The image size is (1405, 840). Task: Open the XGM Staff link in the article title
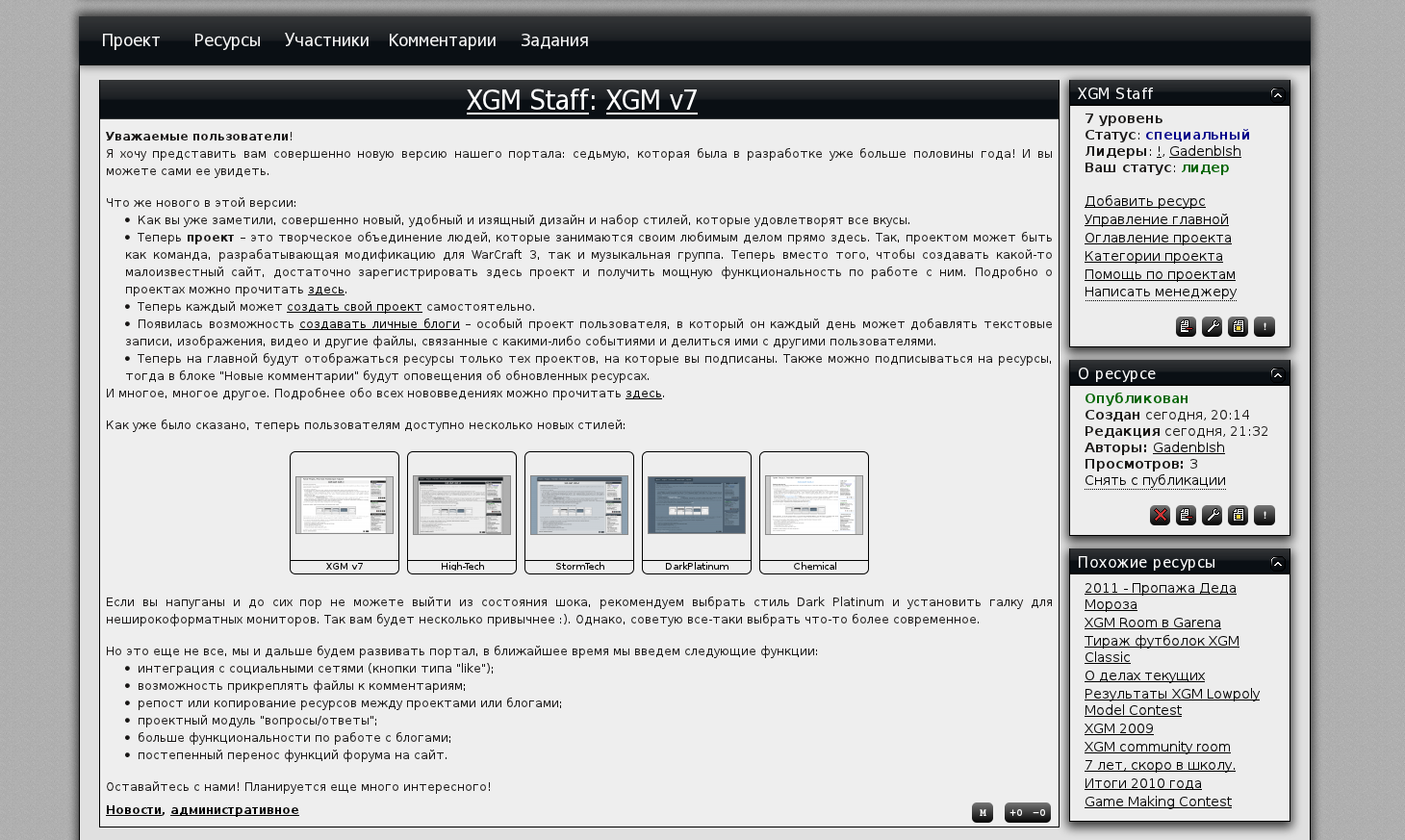click(x=527, y=100)
